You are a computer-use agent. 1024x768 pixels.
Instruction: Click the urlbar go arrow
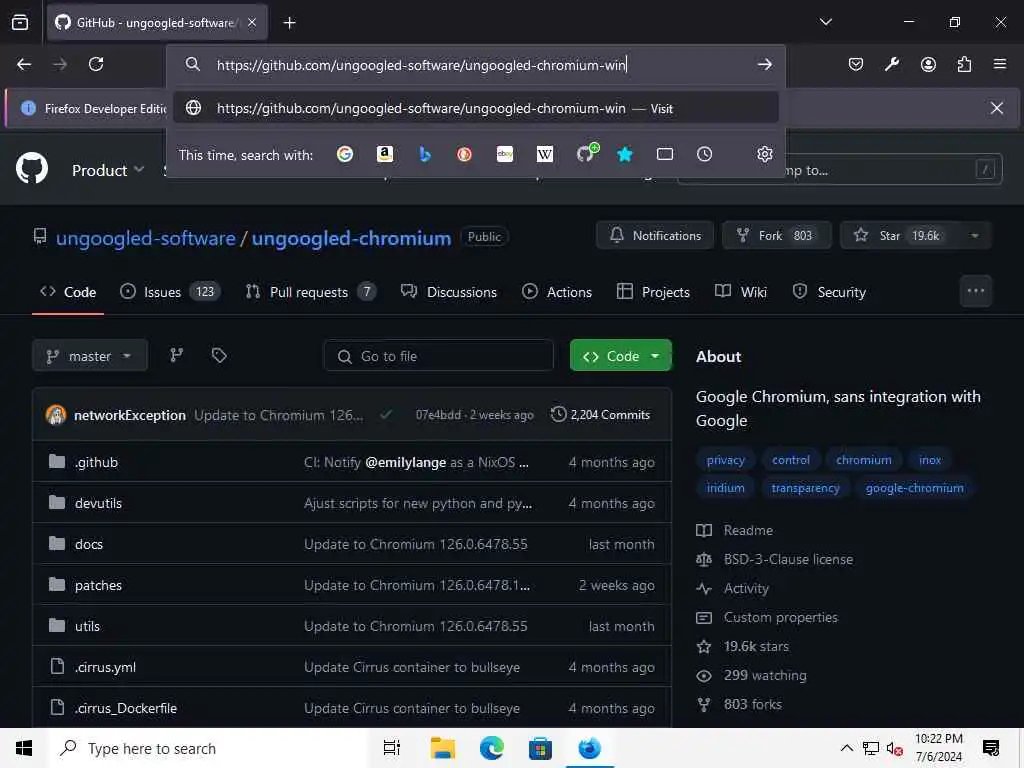pyautogui.click(x=765, y=64)
